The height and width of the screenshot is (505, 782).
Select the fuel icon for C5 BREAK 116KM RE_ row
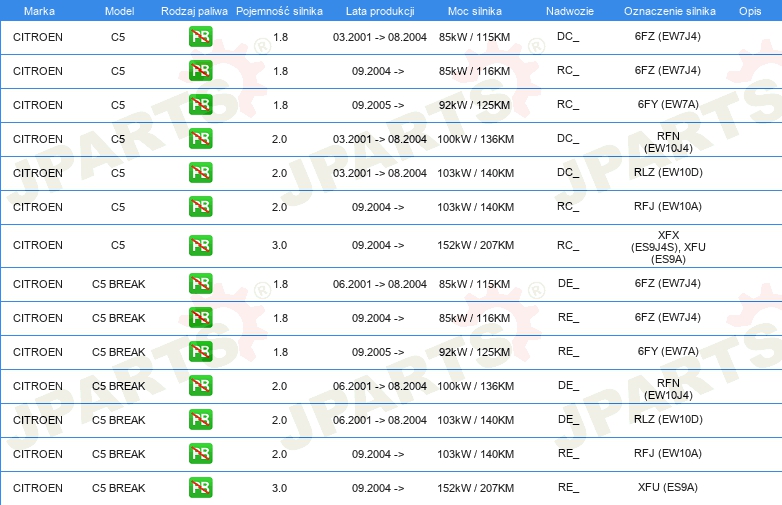(x=200, y=318)
